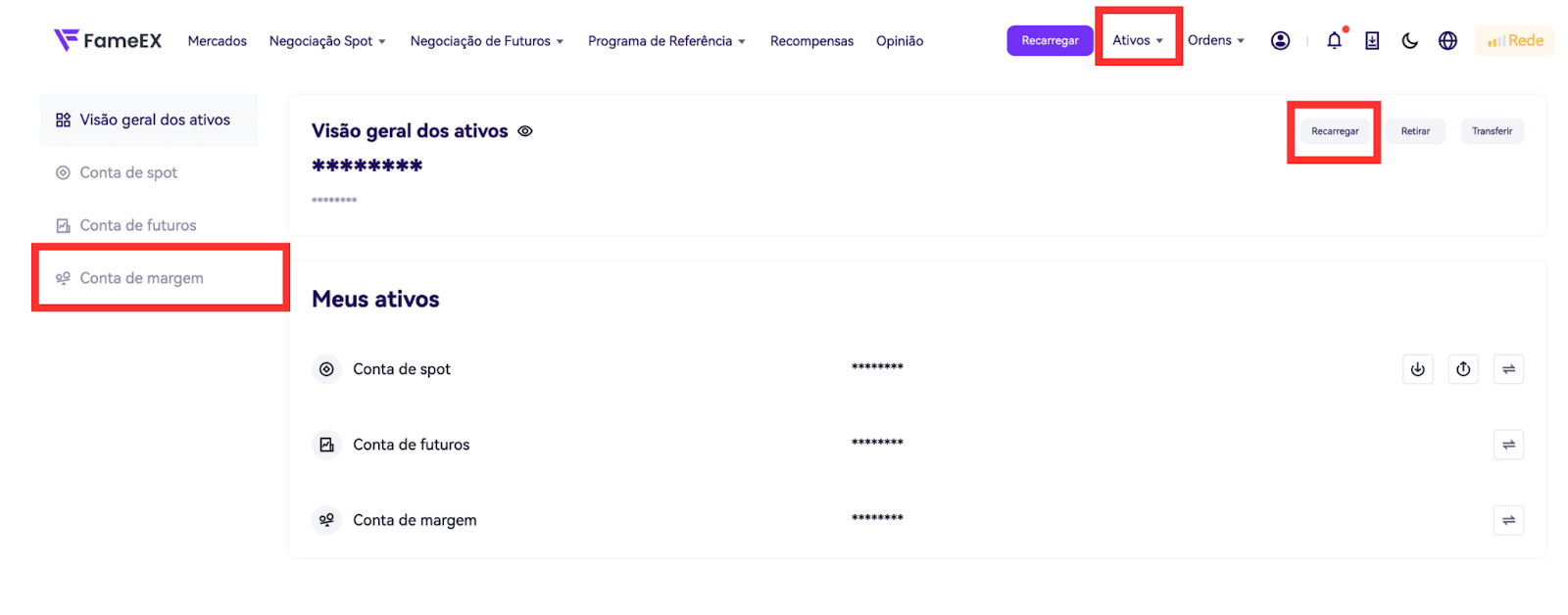Click the app download icon
Image resolution: width=1568 pixels, height=615 pixels.
point(1372,40)
